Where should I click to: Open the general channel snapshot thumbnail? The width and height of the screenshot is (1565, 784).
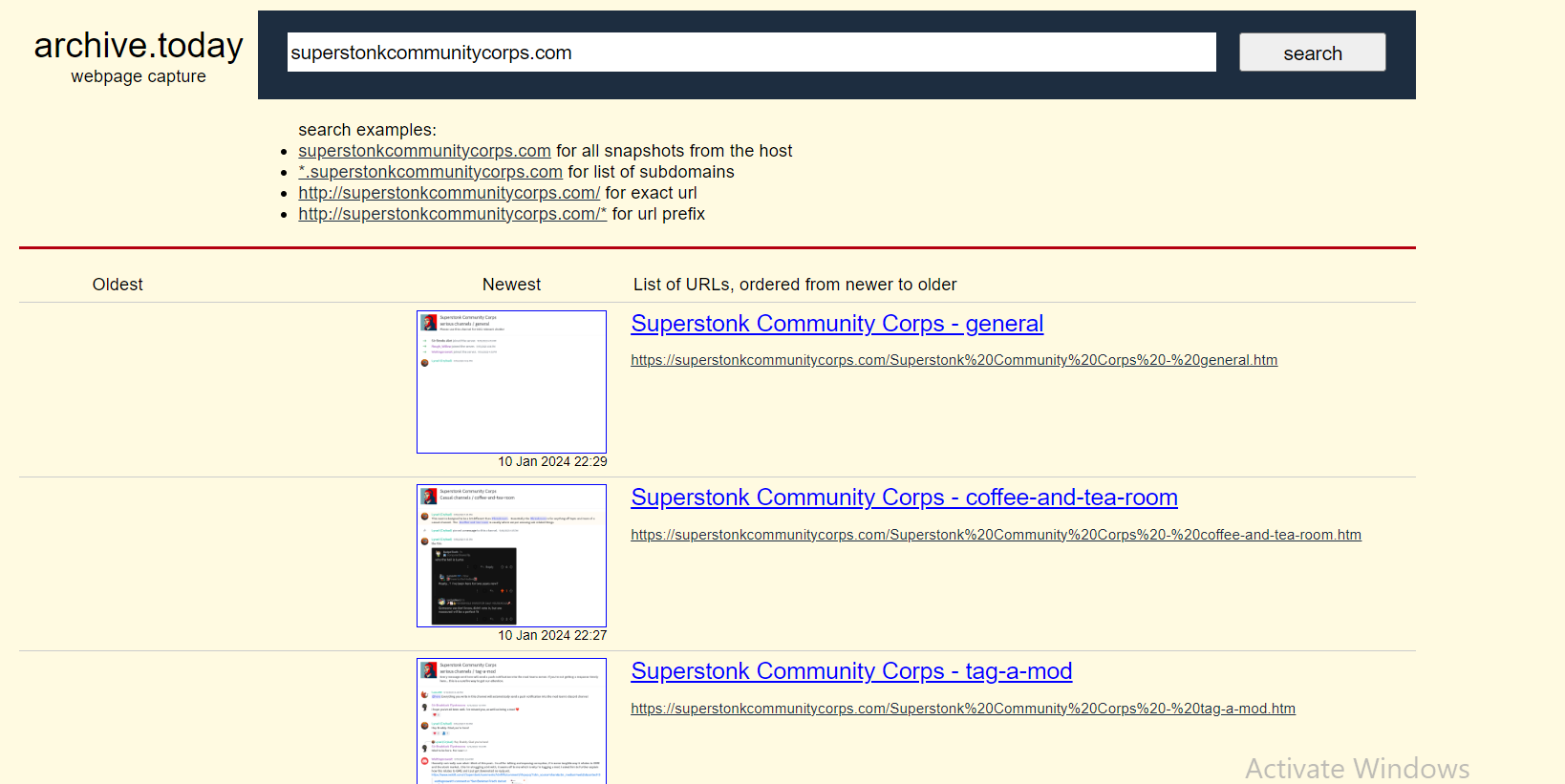(511, 382)
